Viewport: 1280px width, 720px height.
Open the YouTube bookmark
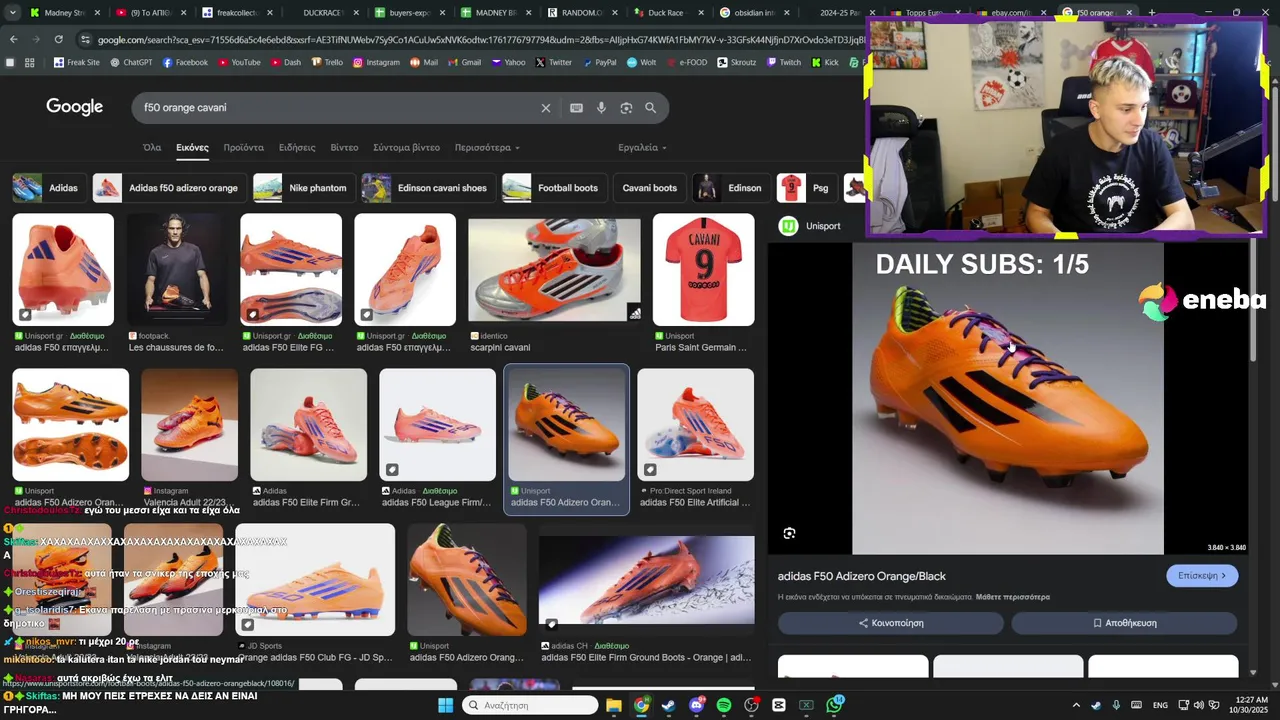click(238, 62)
